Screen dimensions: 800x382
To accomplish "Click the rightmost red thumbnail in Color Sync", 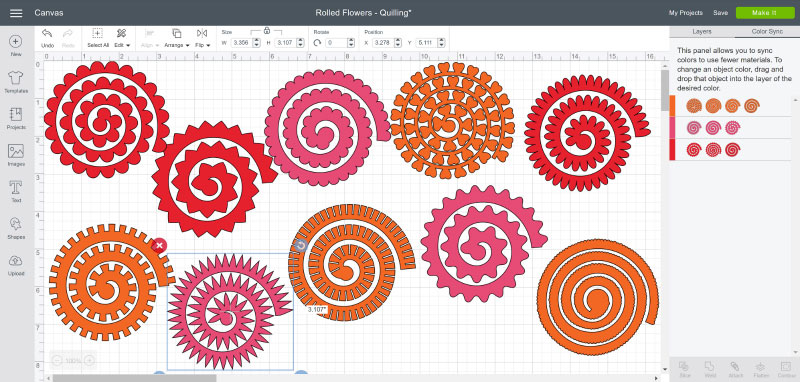I will 733,149.
